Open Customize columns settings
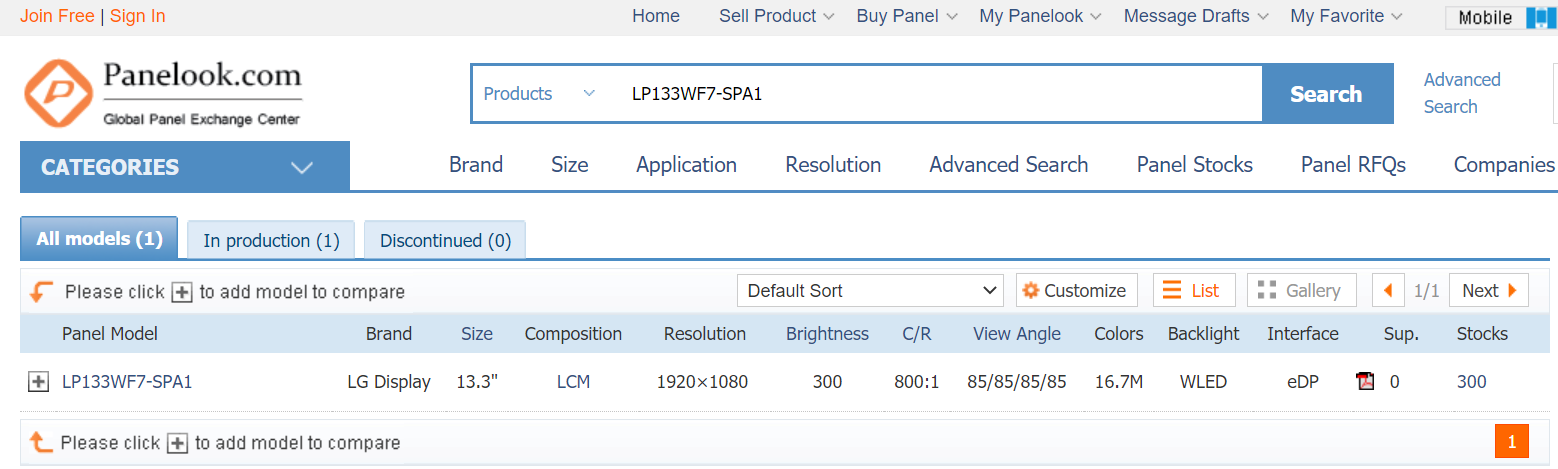The width and height of the screenshot is (1558, 469). (x=1077, y=291)
